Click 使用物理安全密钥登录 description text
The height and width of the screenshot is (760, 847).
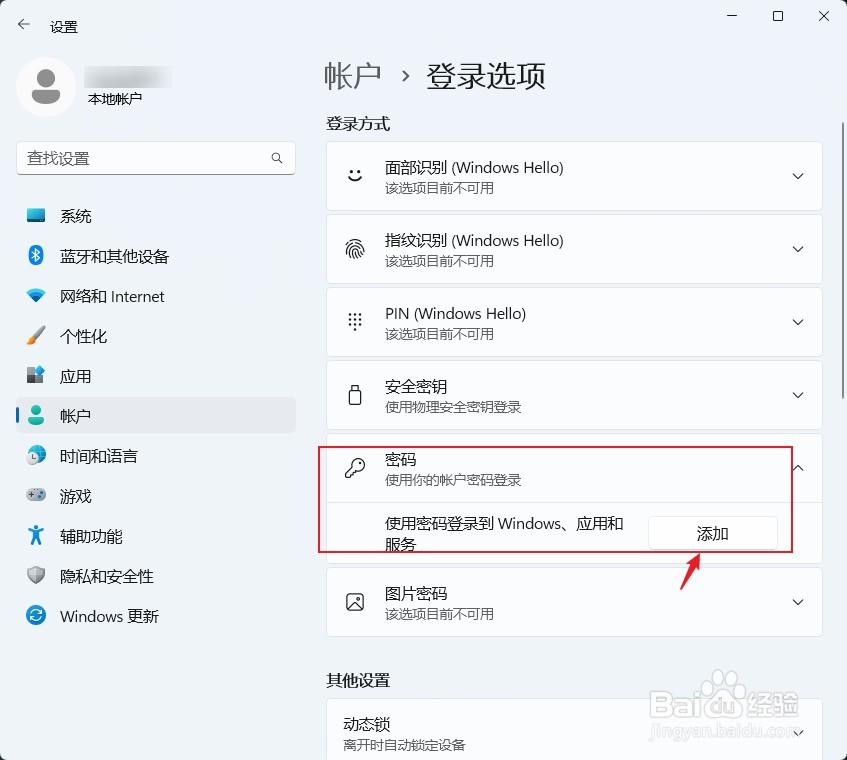pyautogui.click(x=453, y=407)
